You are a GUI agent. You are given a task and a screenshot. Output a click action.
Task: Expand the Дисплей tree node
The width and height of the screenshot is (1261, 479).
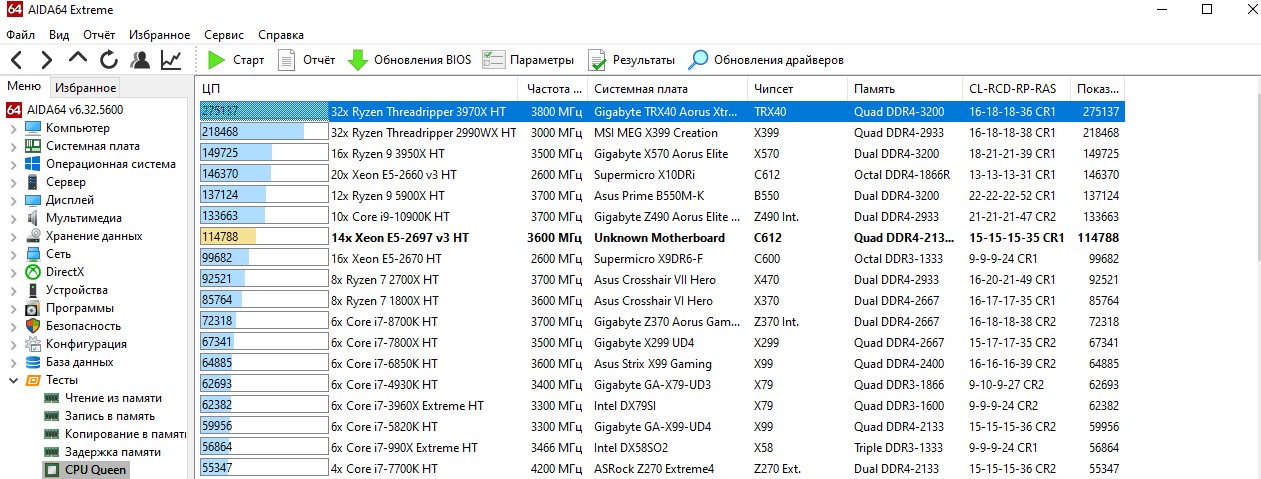pyautogui.click(x=13, y=200)
